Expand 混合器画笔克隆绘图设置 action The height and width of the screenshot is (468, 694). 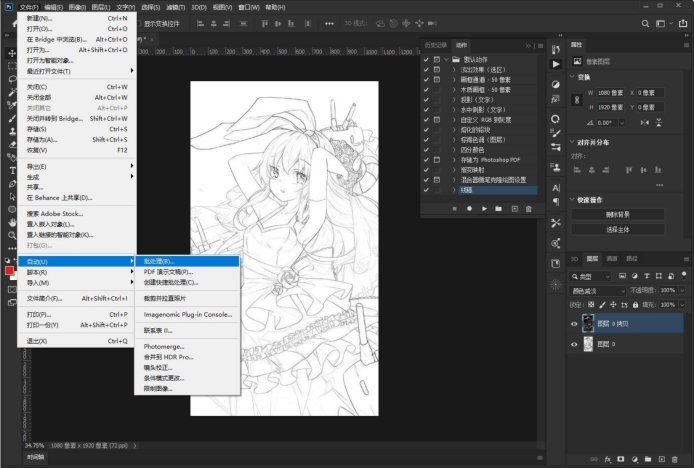tap(454, 180)
